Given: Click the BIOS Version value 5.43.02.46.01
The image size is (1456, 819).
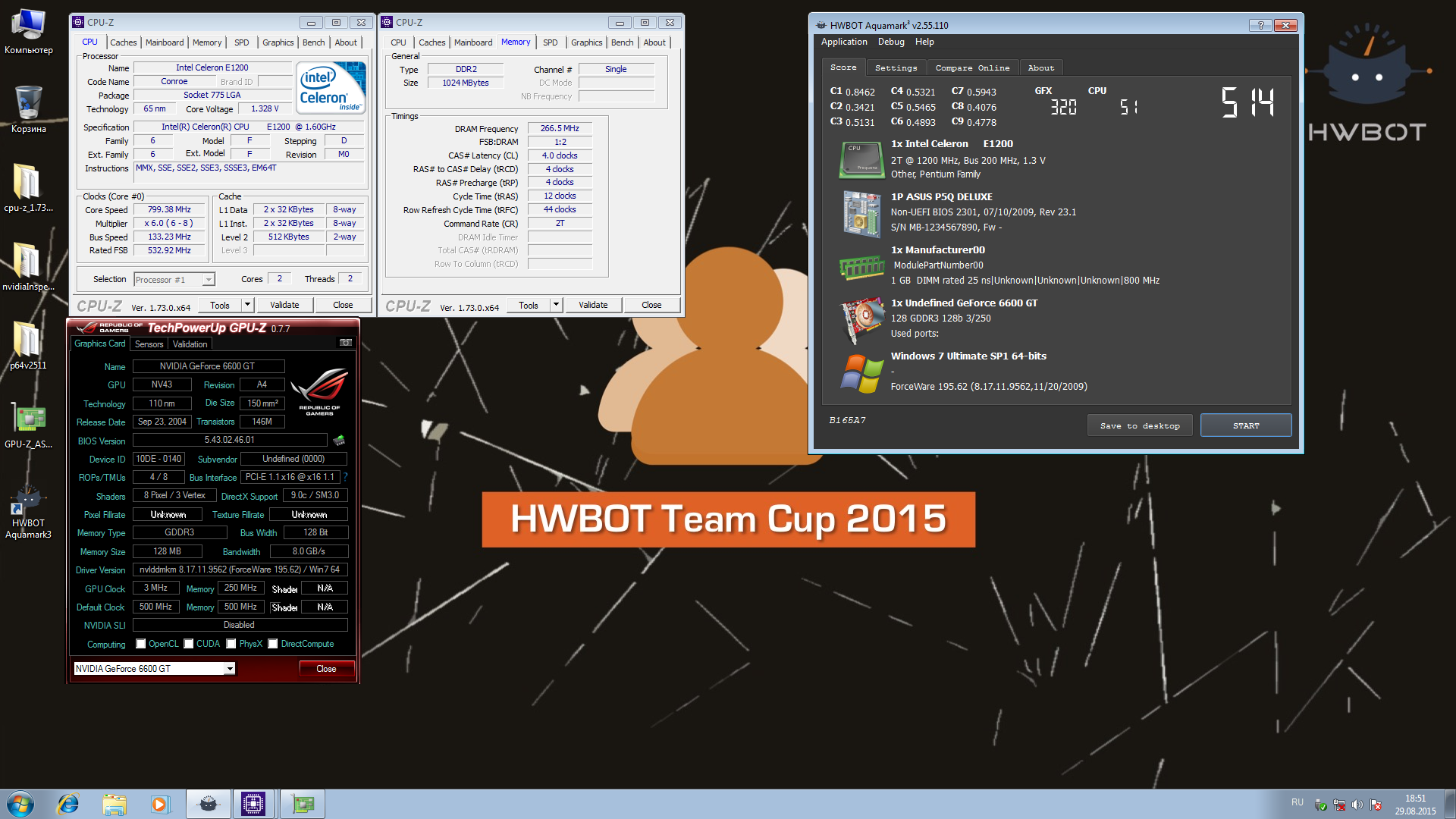Looking at the screenshot, I should tap(230, 440).
